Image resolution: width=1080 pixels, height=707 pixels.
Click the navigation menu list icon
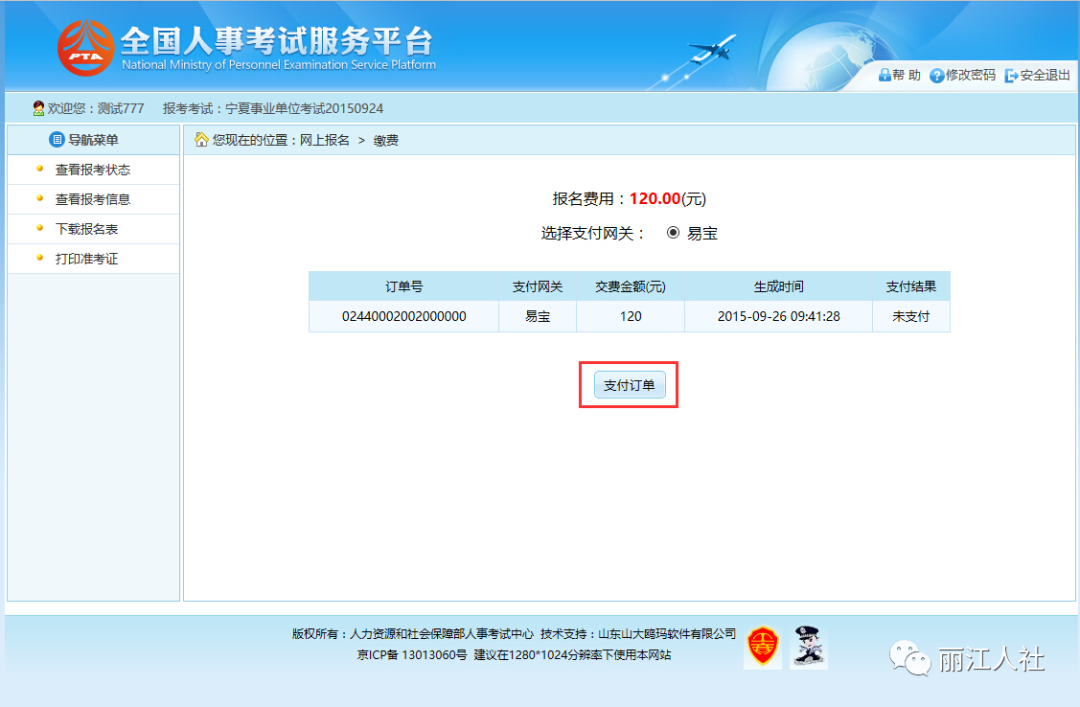[56, 140]
